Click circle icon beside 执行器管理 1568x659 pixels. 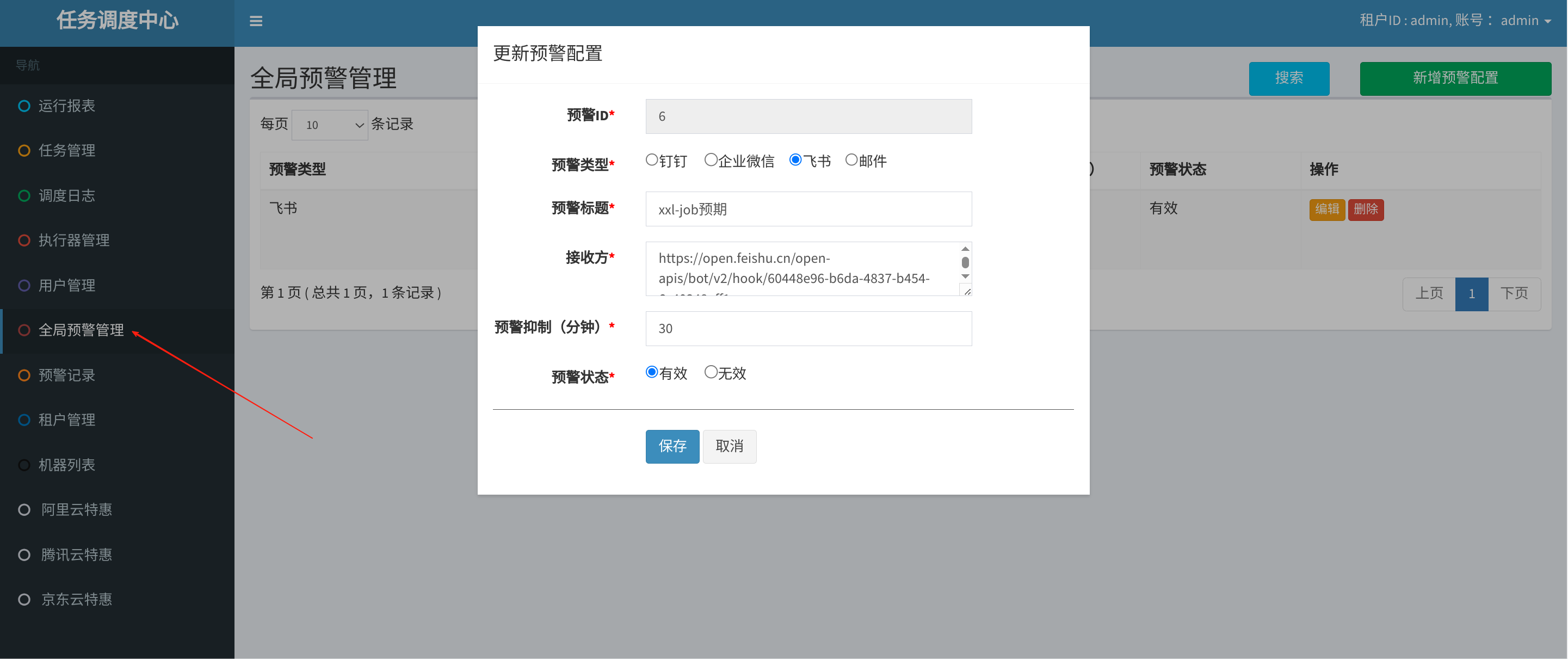[24, 240]
